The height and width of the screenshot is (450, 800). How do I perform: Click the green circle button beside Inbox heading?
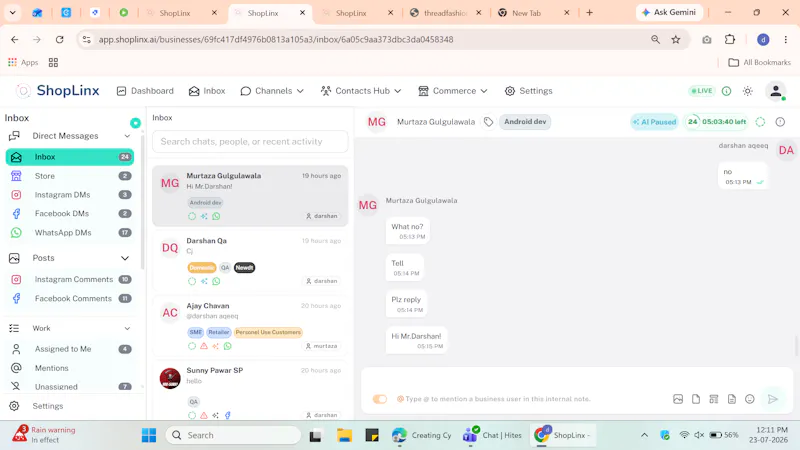pos(135,123)
